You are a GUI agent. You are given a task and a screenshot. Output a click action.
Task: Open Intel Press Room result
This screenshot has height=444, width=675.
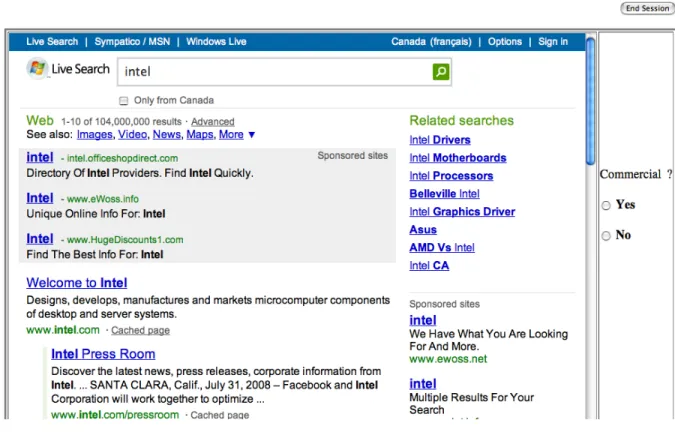103,354
